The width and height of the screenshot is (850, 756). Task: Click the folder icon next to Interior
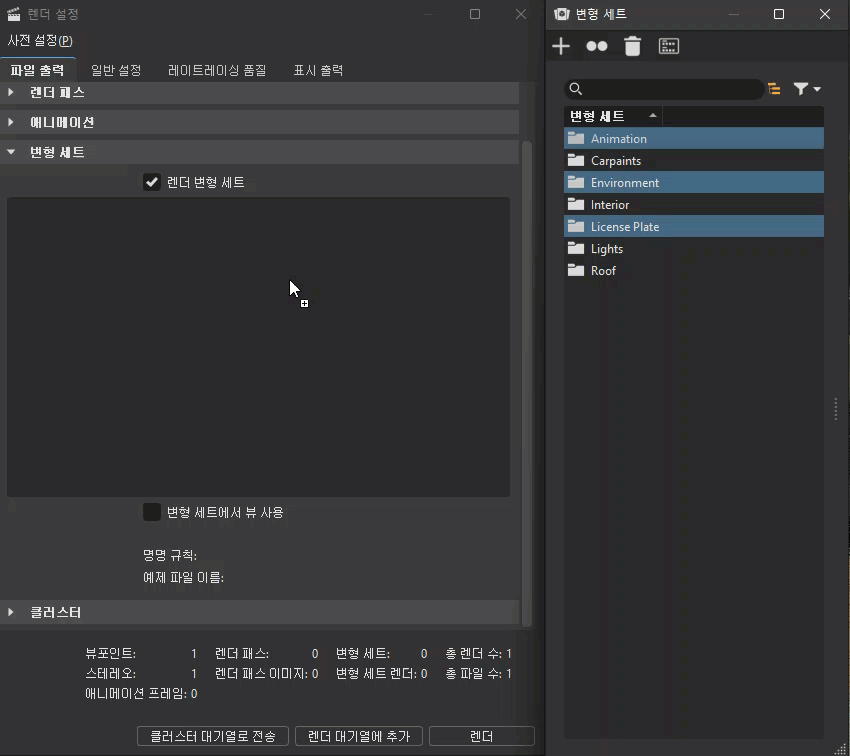[576, 204]
